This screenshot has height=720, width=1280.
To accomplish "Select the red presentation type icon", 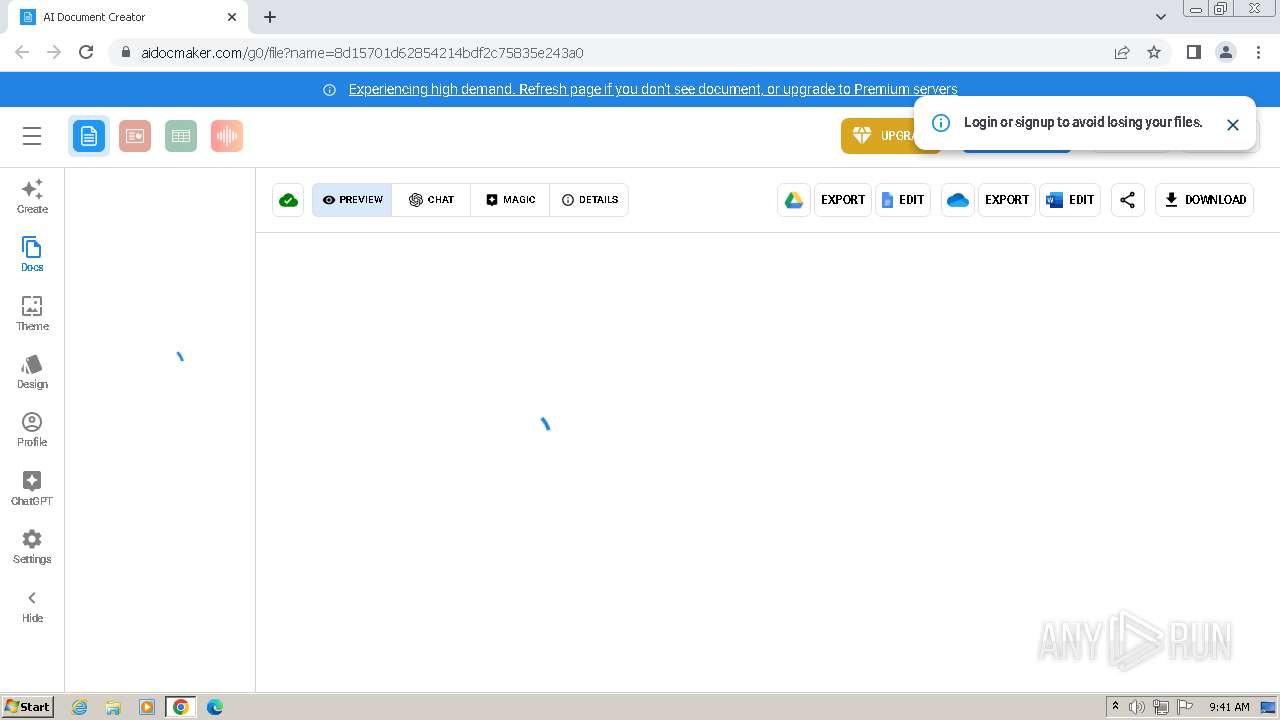I will 135,136.
